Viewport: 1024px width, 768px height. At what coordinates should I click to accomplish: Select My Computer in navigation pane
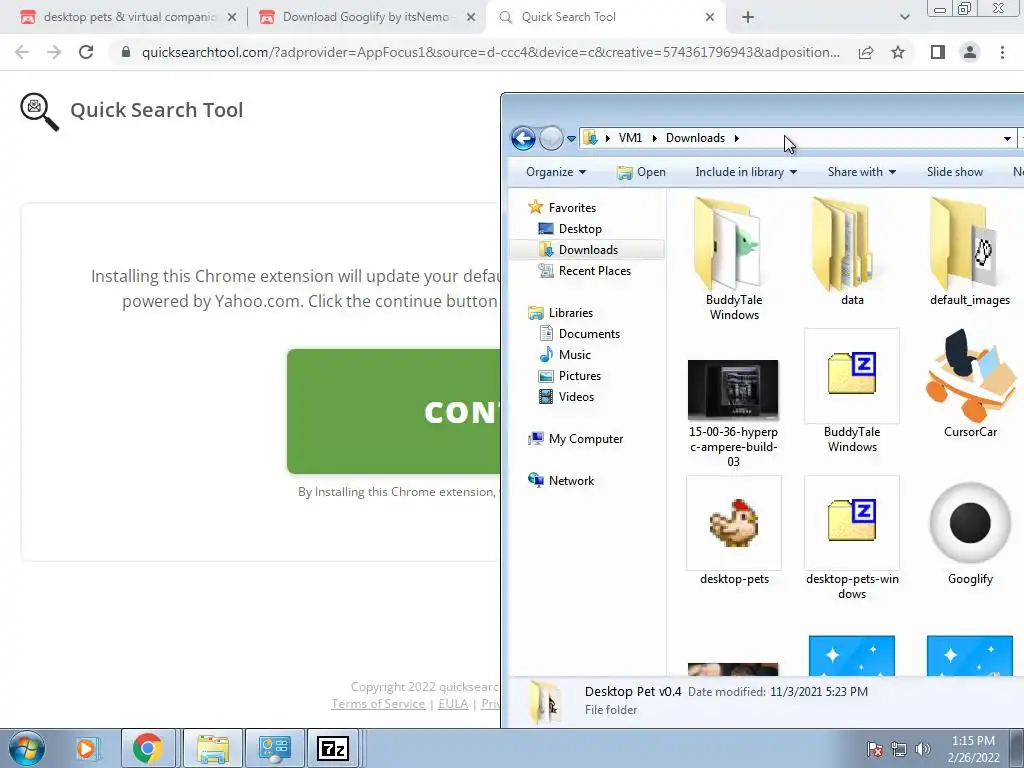pyautogui.click(x=586, y=439)
